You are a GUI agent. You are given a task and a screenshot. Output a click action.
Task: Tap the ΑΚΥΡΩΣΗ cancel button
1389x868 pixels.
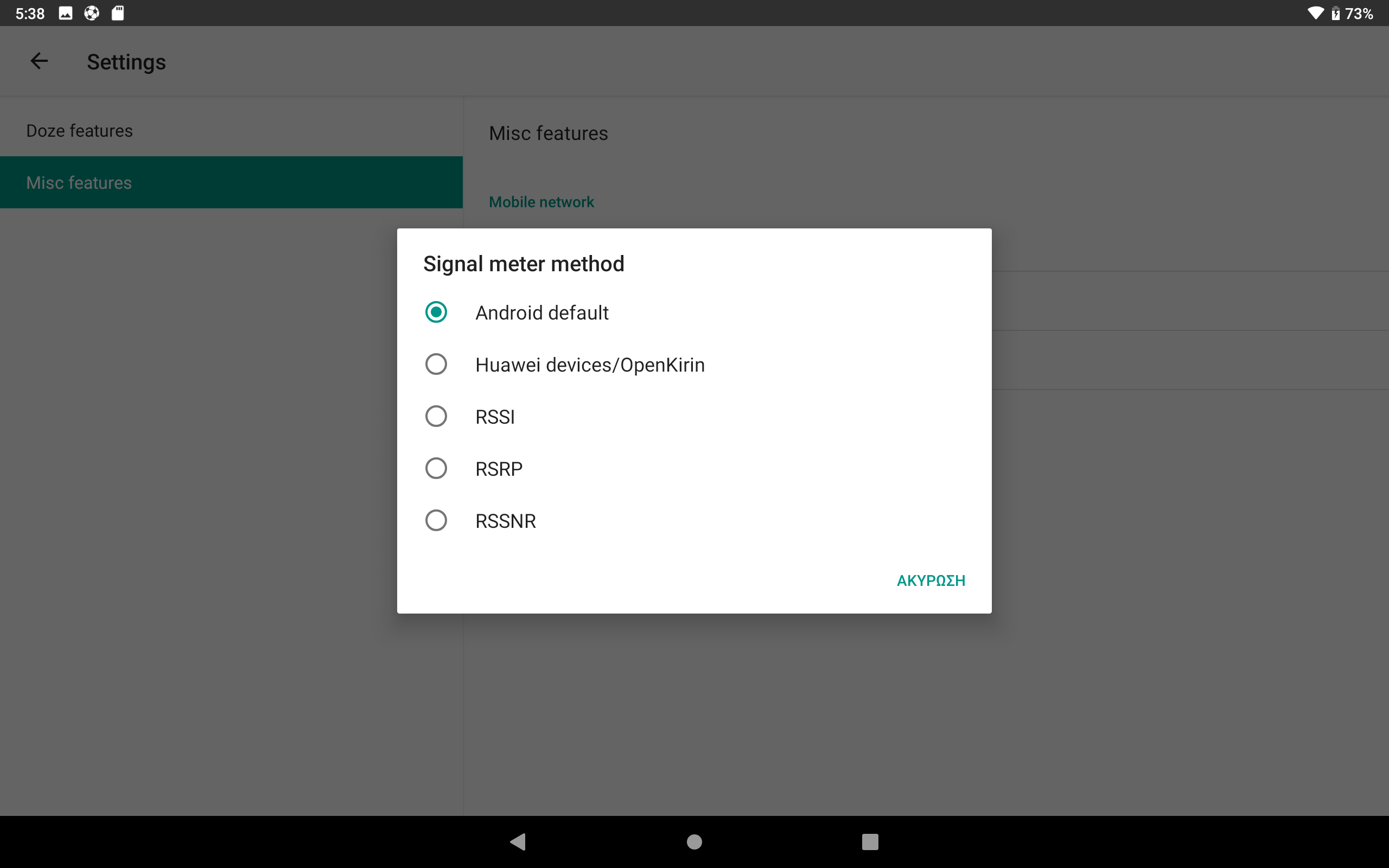(931, 580)
